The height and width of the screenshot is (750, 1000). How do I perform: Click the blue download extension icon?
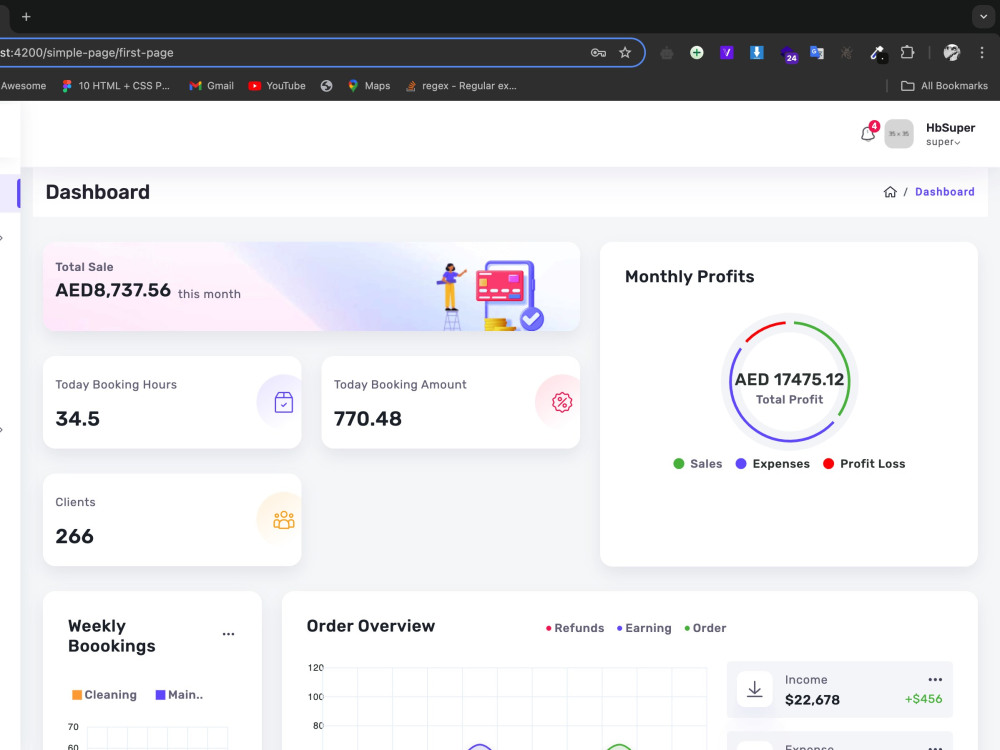click(x=756, y=53)
